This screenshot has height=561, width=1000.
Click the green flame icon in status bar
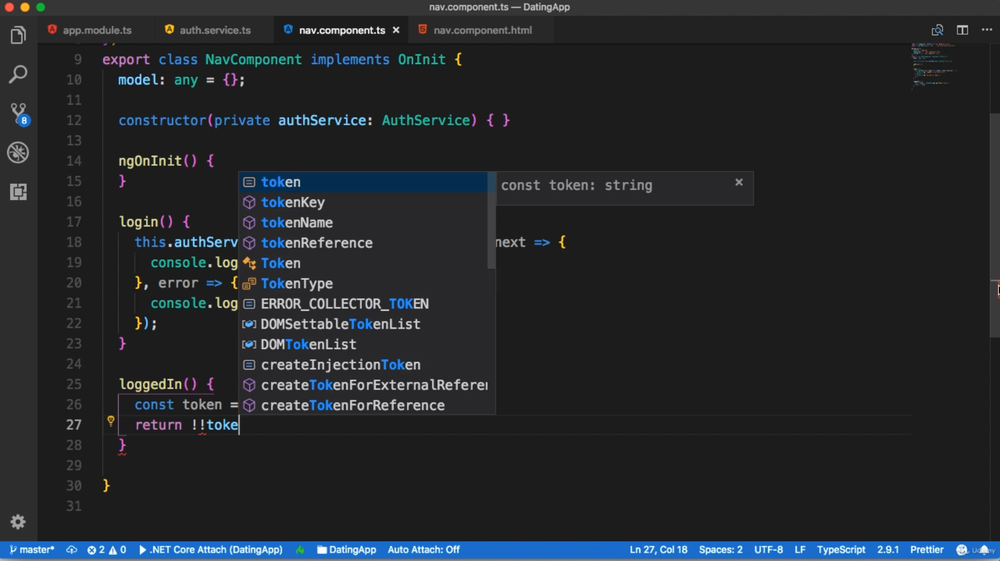tap(300, 550)
